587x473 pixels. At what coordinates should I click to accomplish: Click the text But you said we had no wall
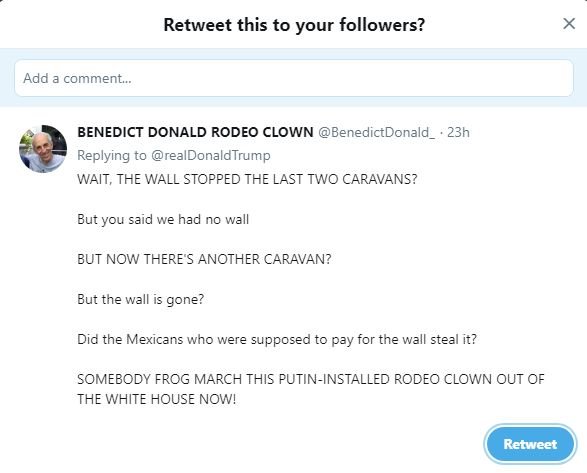point(163,219)
